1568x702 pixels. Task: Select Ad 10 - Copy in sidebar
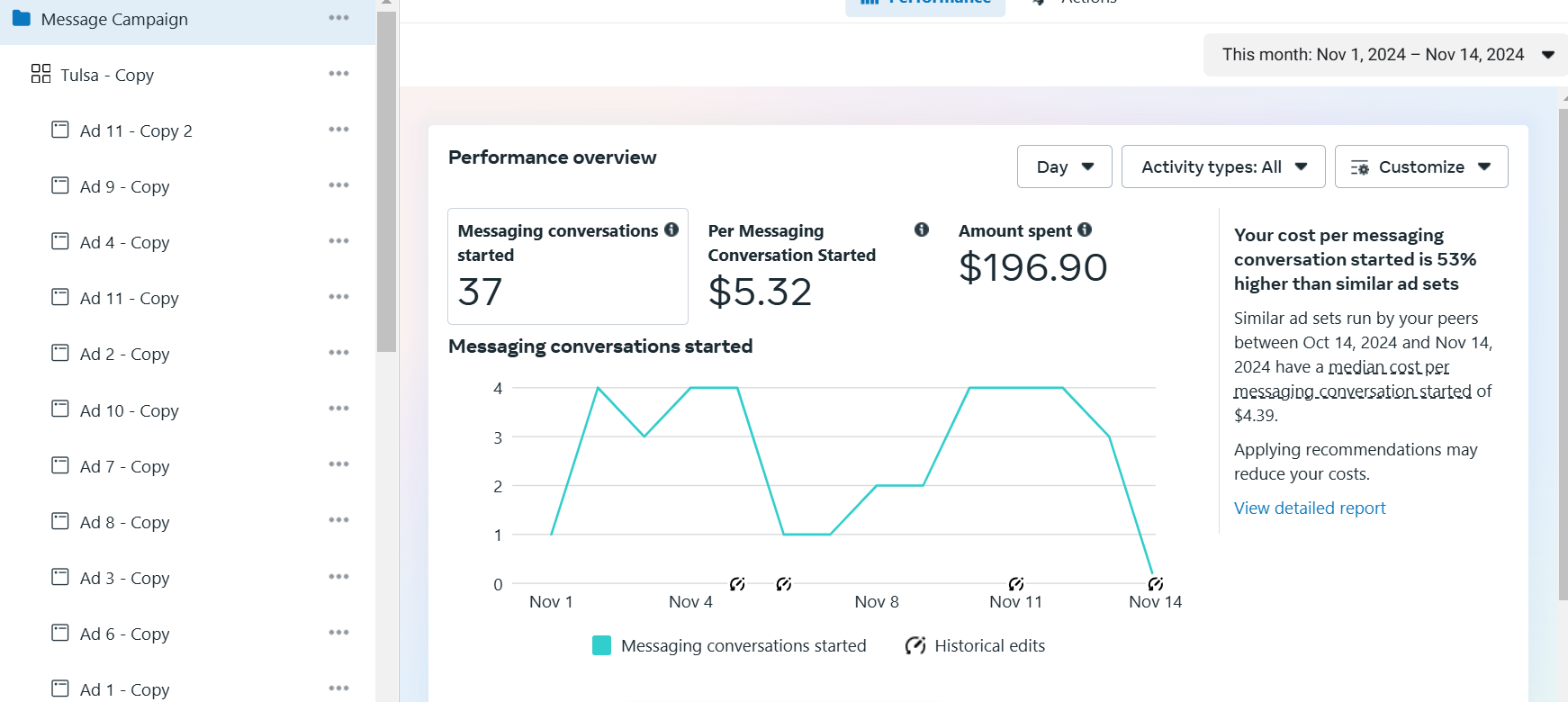coord(129,411)
